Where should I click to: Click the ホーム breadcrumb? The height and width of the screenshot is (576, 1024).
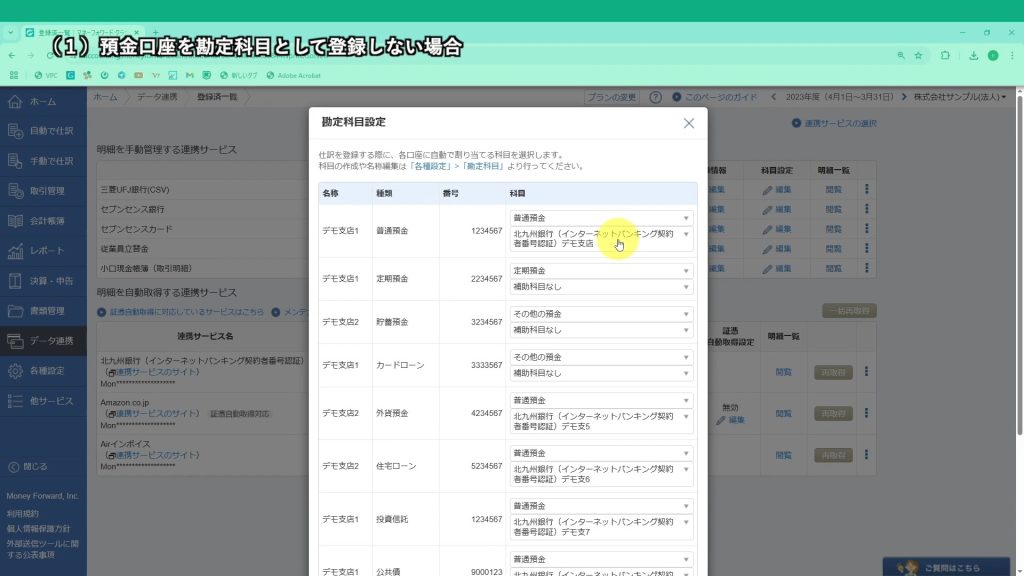tap(105, 97)
